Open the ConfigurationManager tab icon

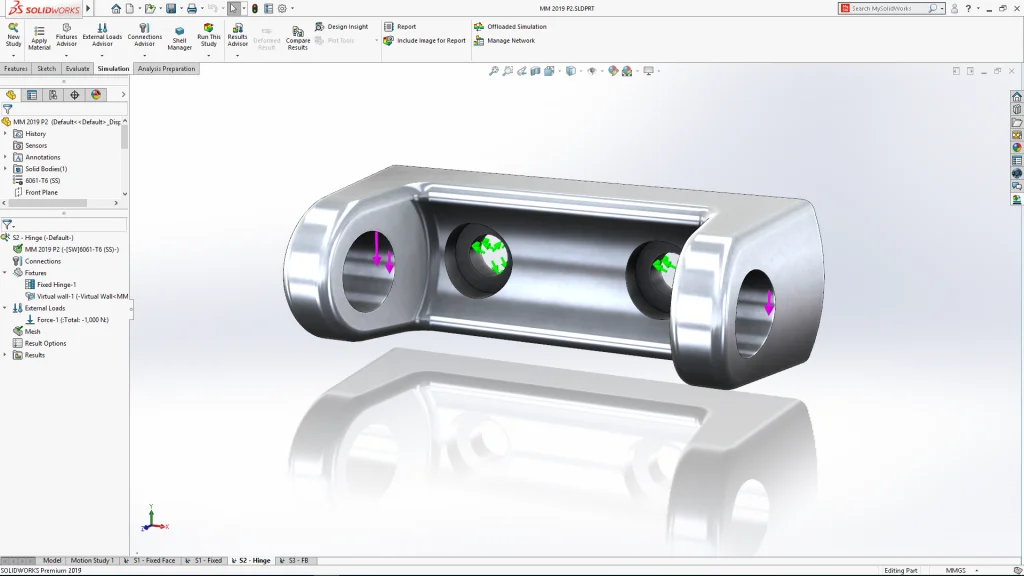click(53, 95)
